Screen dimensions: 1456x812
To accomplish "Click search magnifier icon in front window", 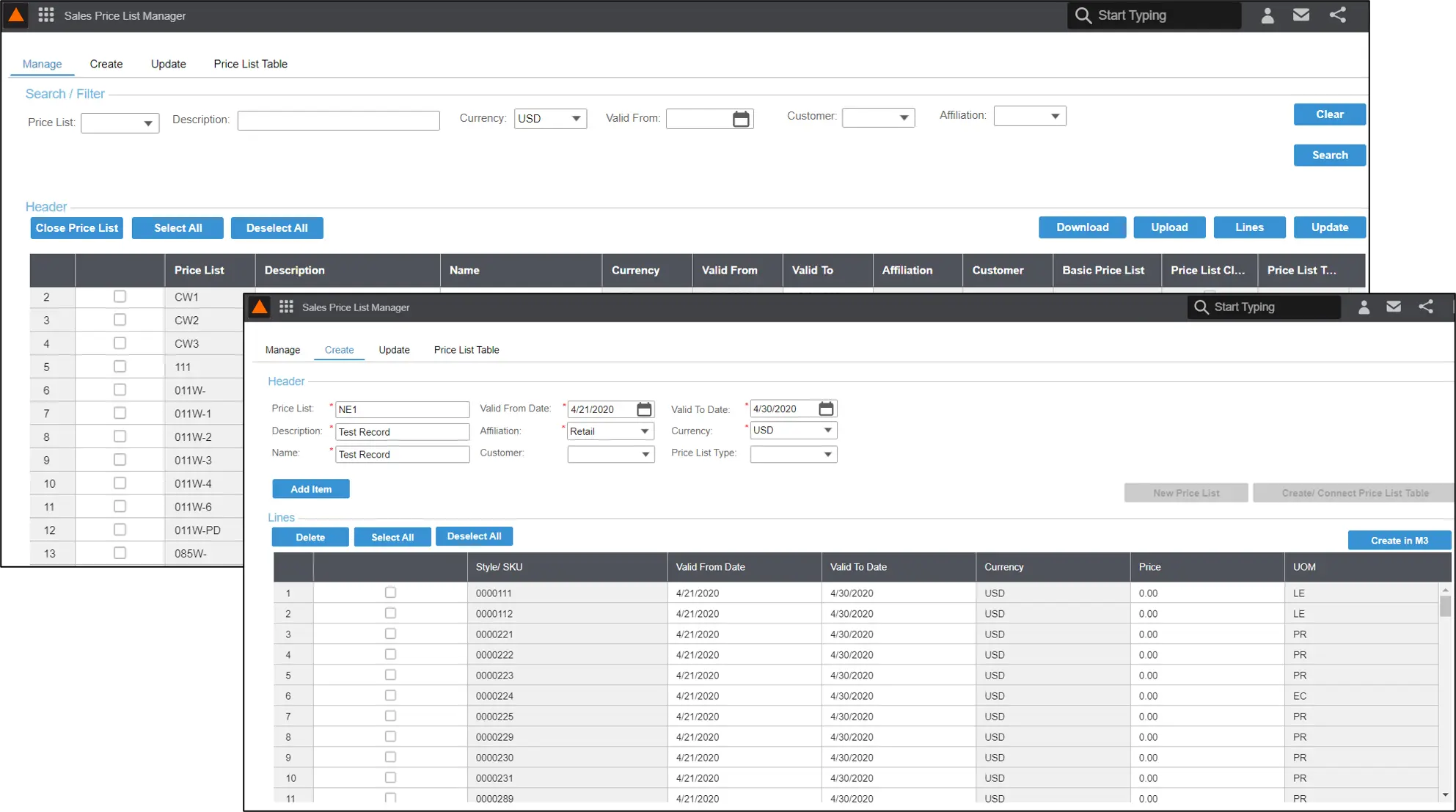I will pos(1201,307).
